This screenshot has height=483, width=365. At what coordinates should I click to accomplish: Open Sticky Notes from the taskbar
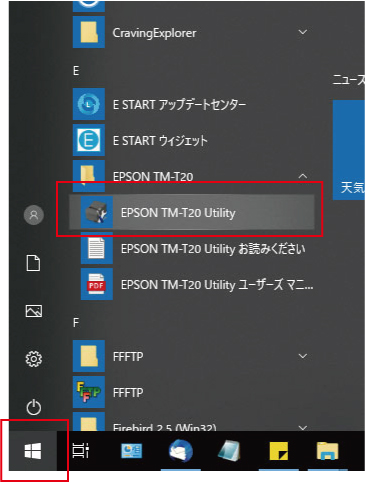pyautogui.click(x=278, y=451)
